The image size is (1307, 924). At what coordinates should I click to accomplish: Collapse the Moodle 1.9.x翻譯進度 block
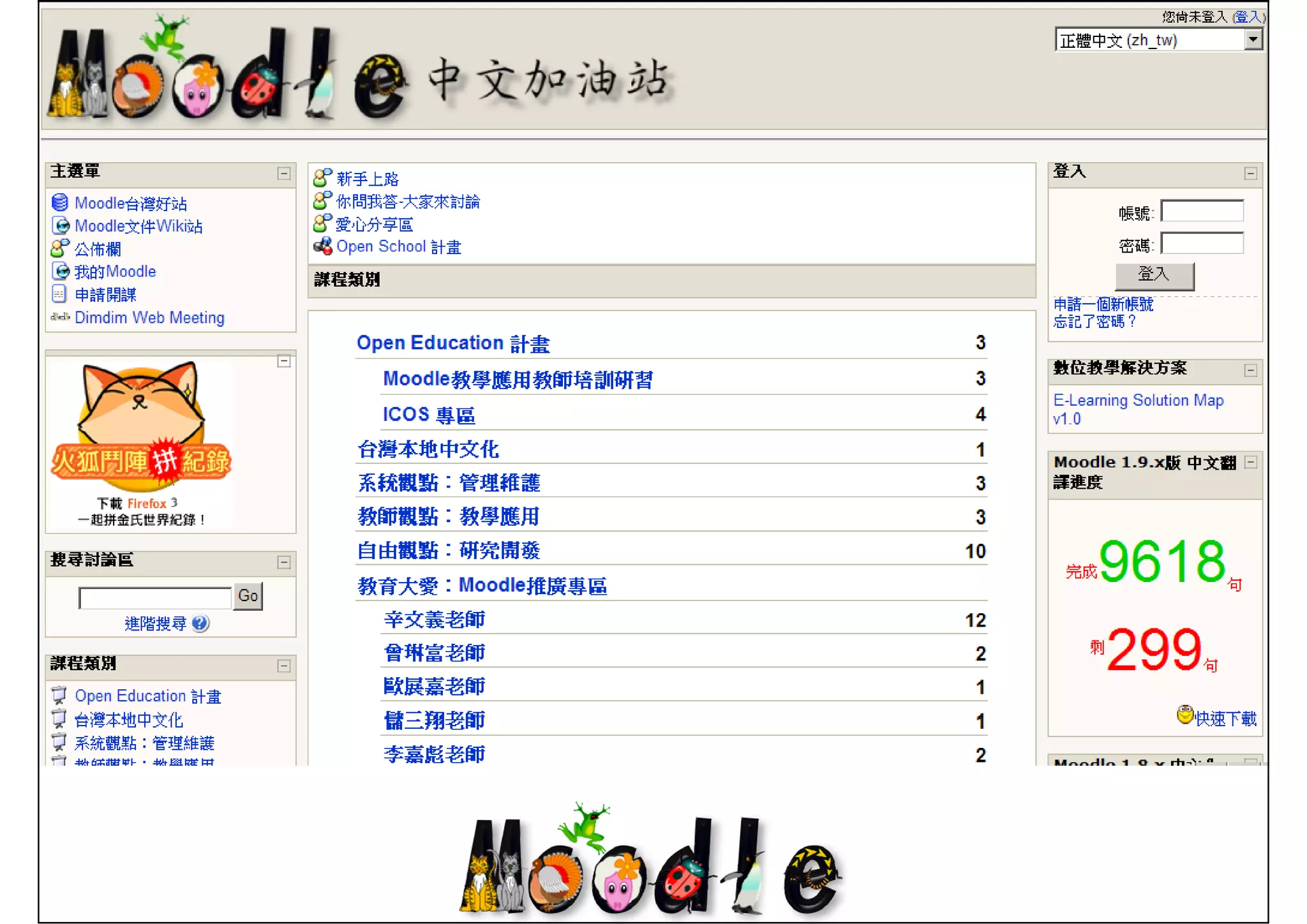[1250, 463]
